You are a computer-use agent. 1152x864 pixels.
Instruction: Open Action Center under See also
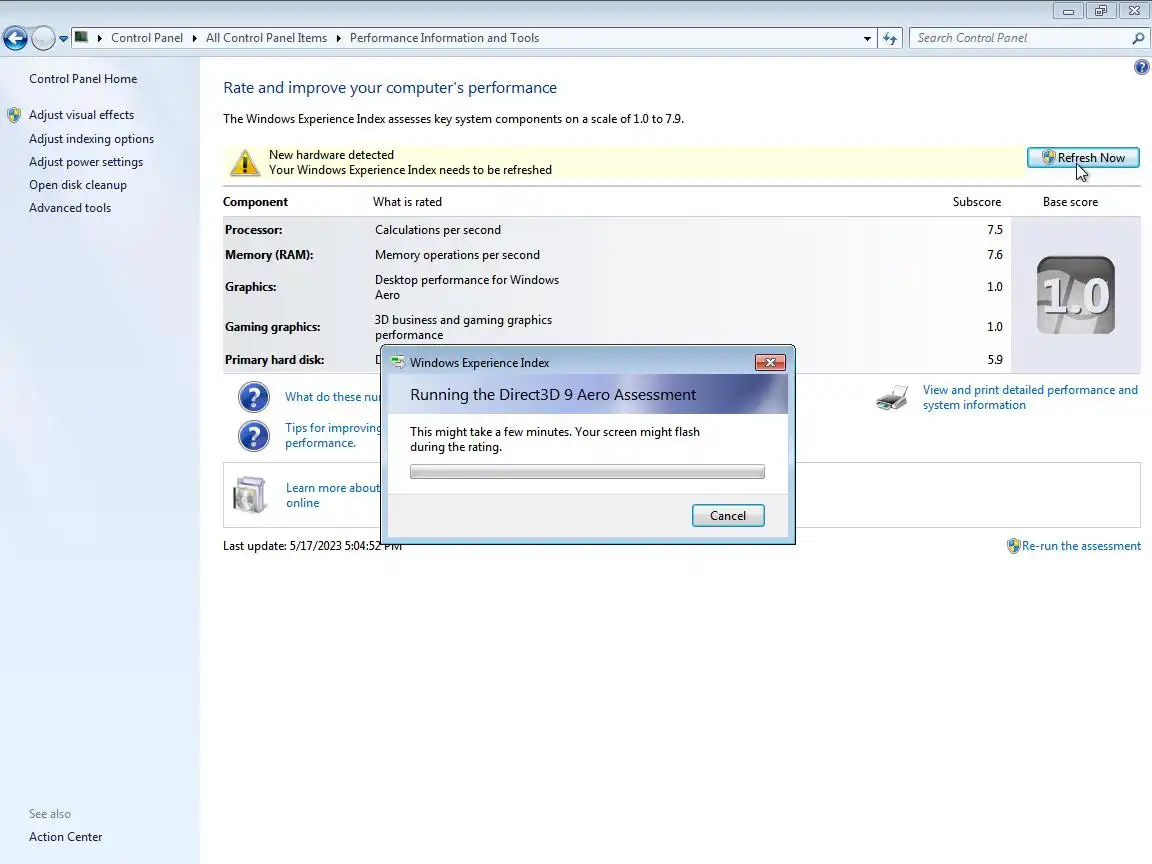tap(65, 837)
